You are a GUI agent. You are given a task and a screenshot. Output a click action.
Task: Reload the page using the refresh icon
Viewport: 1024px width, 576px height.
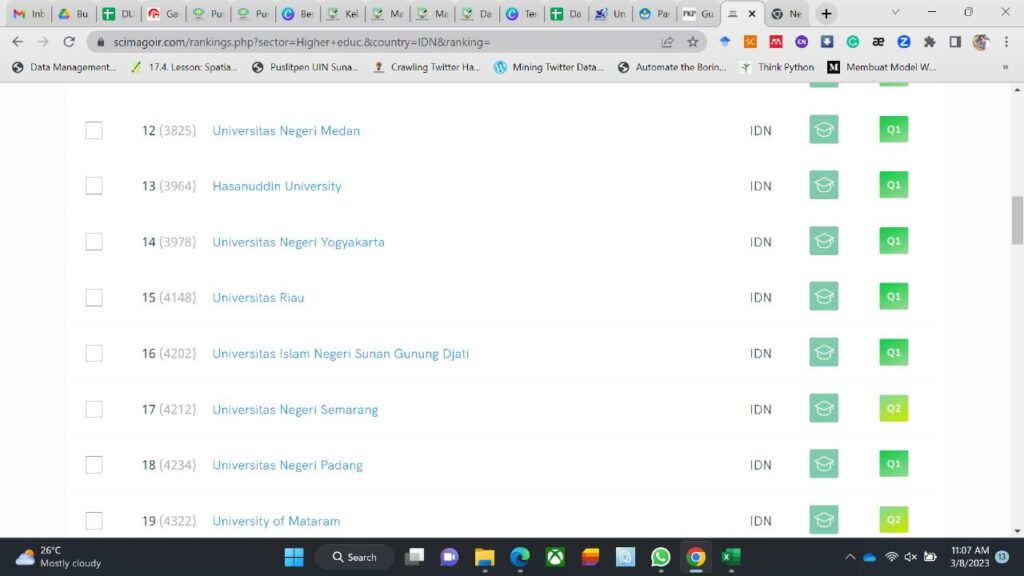click(x=69, y=42)
